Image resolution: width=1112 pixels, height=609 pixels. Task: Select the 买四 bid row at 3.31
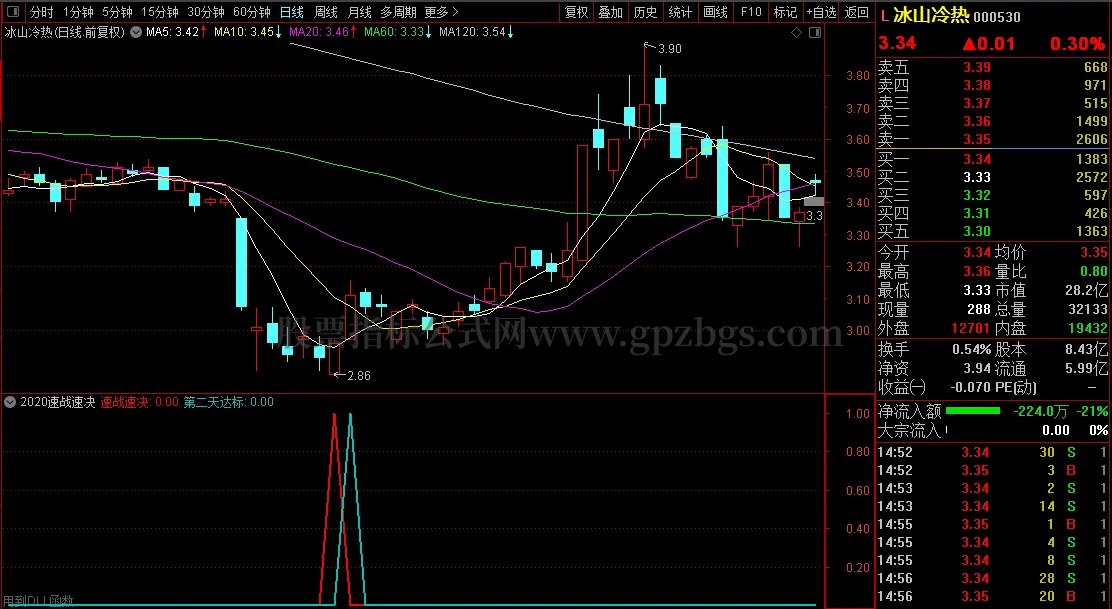point(993,213)
